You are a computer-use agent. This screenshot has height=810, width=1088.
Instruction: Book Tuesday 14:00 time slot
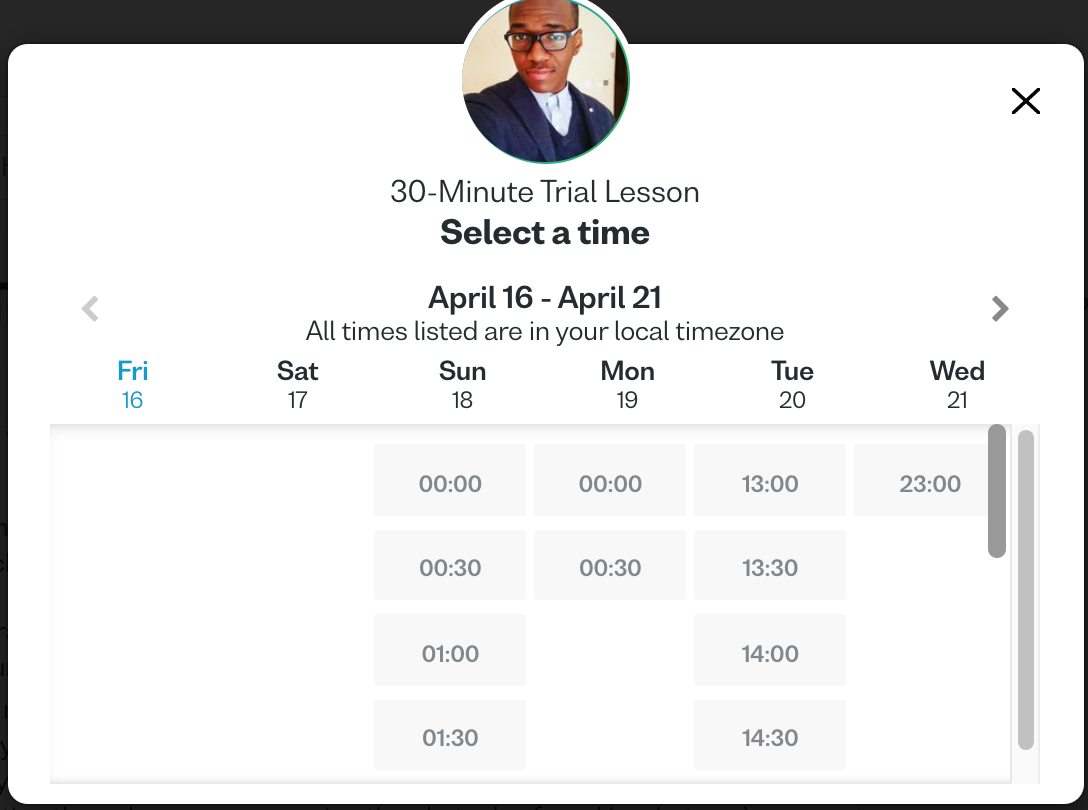[770, 650]
